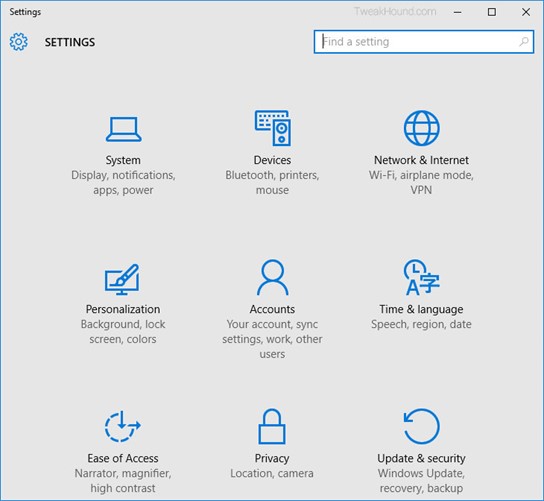Open the Privacy padlock icon
544x501 pixels.
click(272, 426)
